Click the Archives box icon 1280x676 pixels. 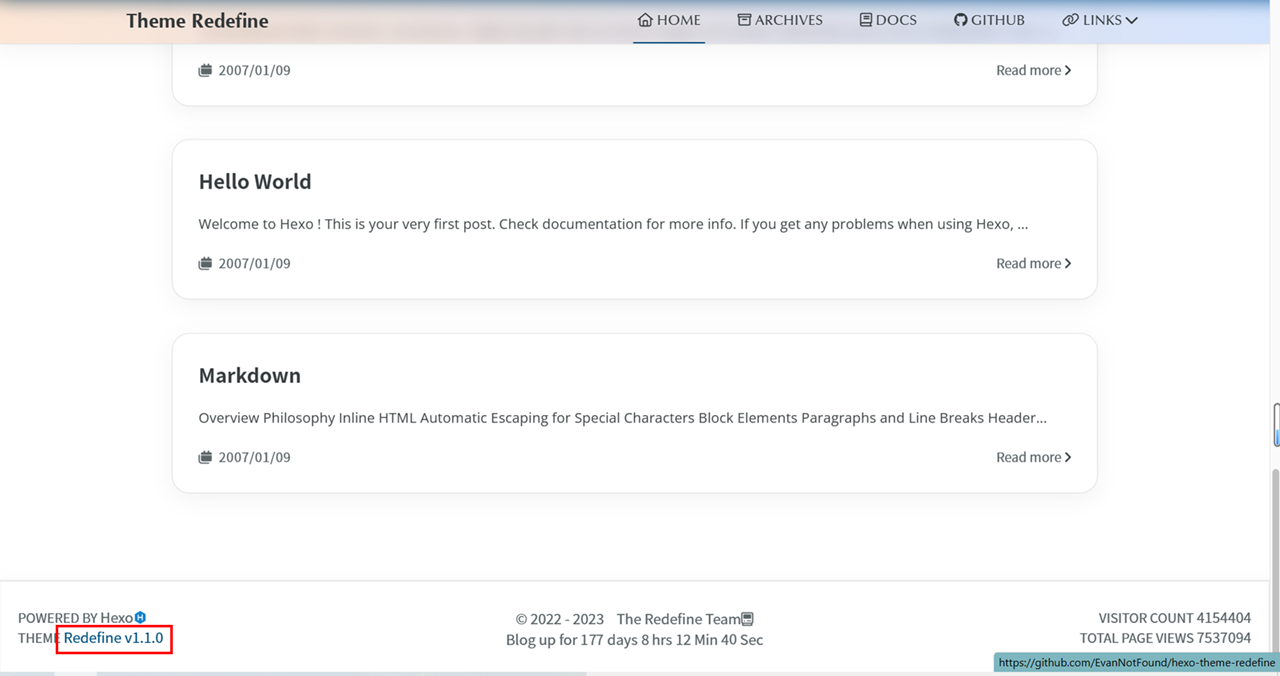pyautogui.click(x=744, y=20)
